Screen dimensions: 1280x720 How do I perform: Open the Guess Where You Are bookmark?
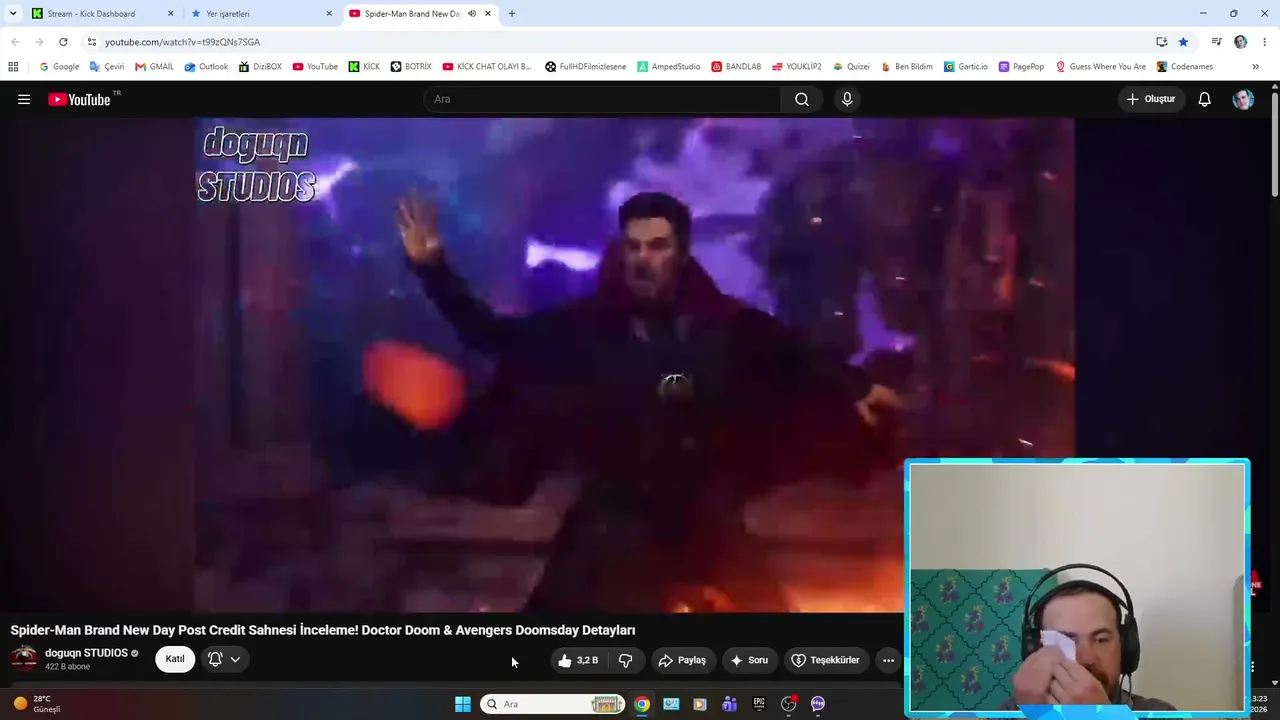coord(1101,67)
